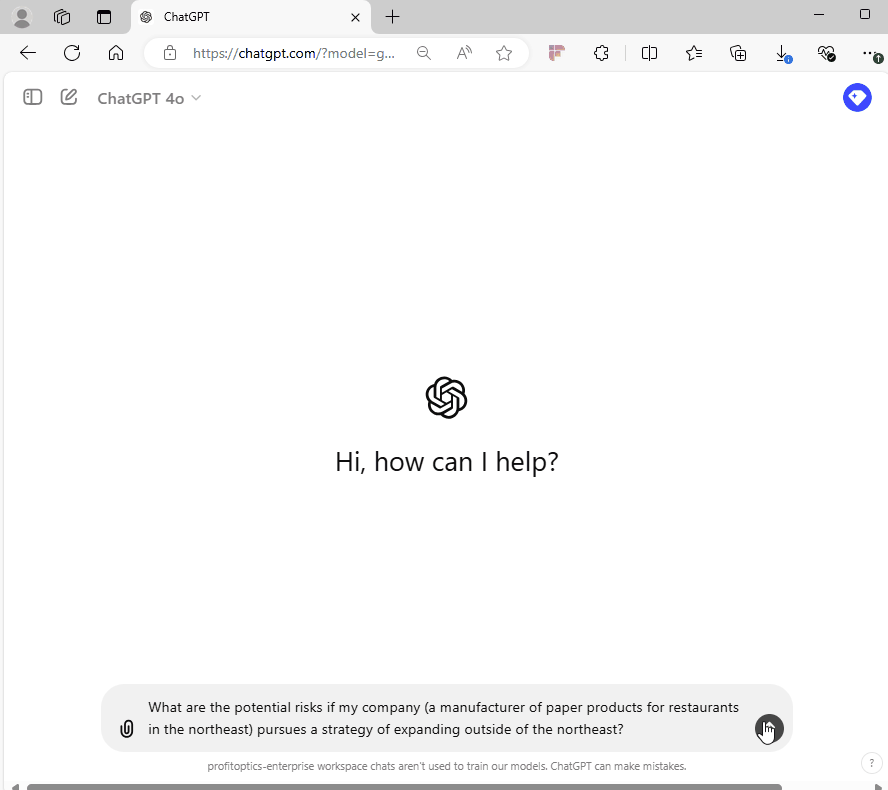Viewport: 888px width, 790px height.
Task: Minimize the browser window
Action: (x=818, y=14)
